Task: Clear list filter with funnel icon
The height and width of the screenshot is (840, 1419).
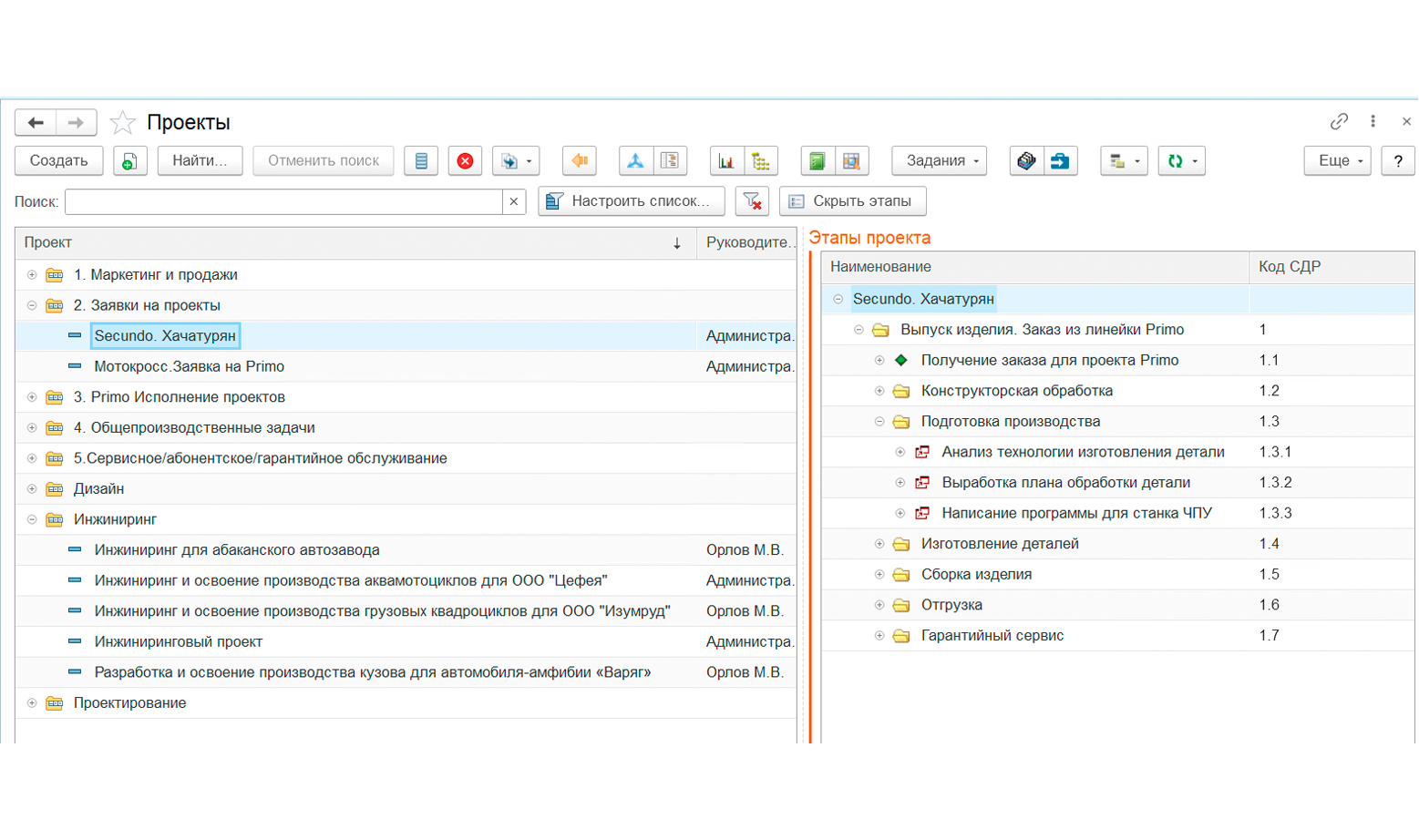Action: coord(752,201)
